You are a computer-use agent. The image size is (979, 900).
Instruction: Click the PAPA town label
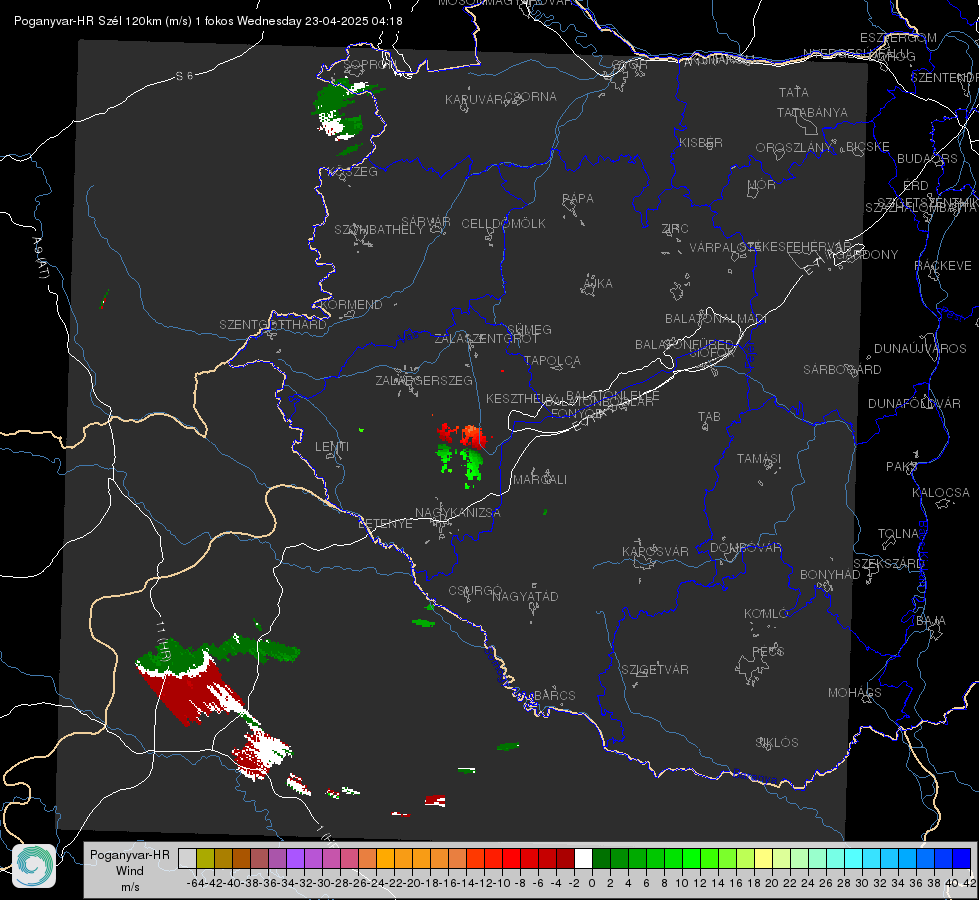(578, 199)
